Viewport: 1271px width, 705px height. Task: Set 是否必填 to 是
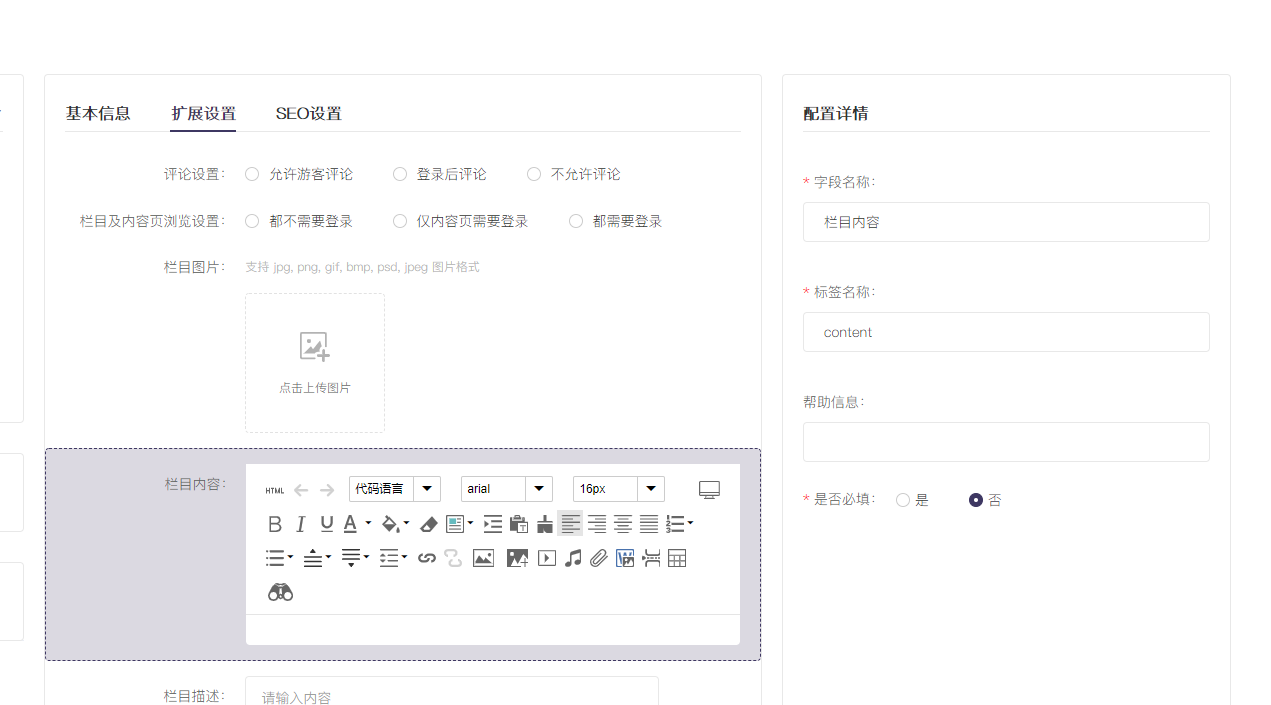[x=903, y=500]
